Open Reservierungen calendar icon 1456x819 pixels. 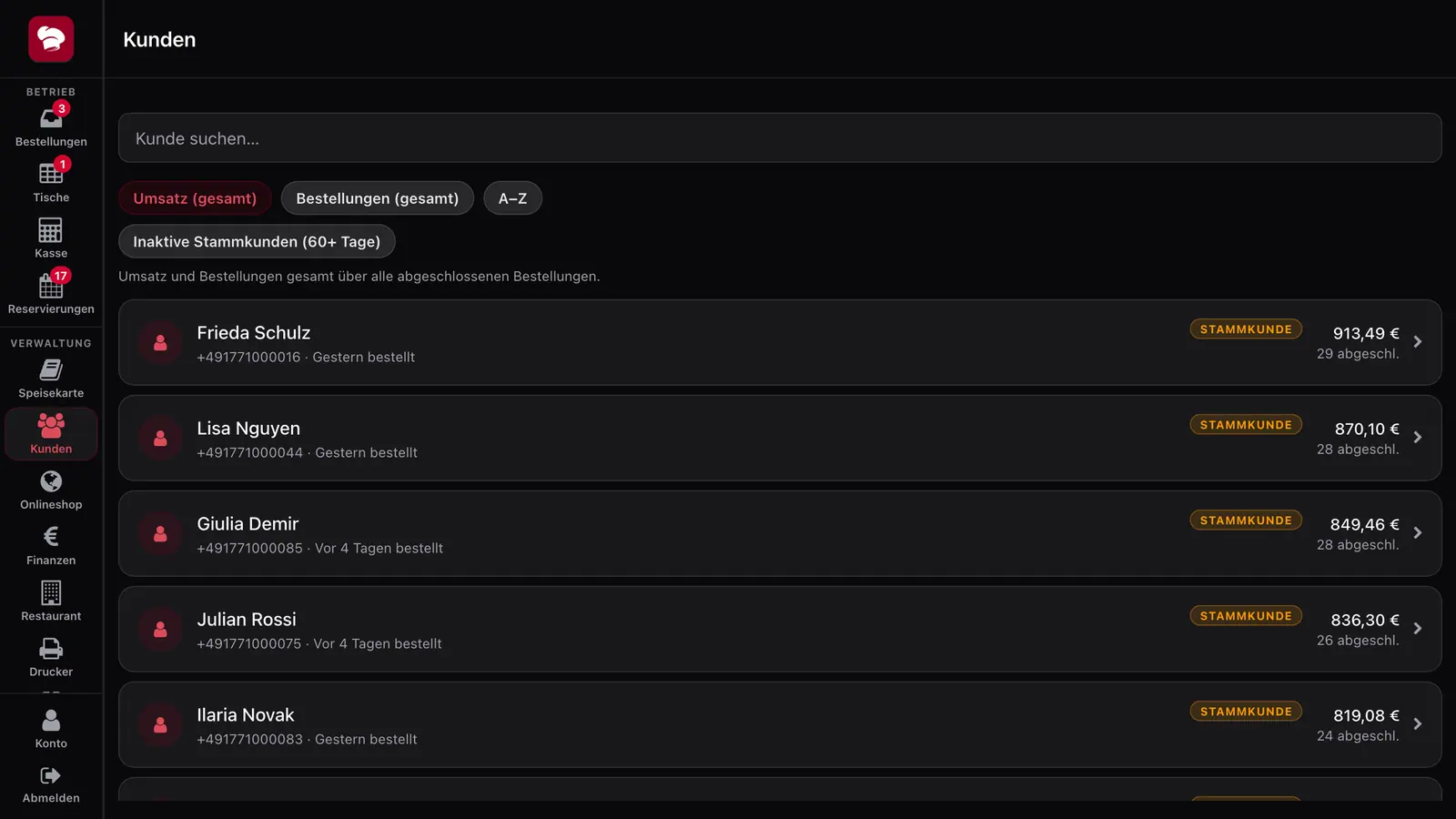click(x=51, y=286)
